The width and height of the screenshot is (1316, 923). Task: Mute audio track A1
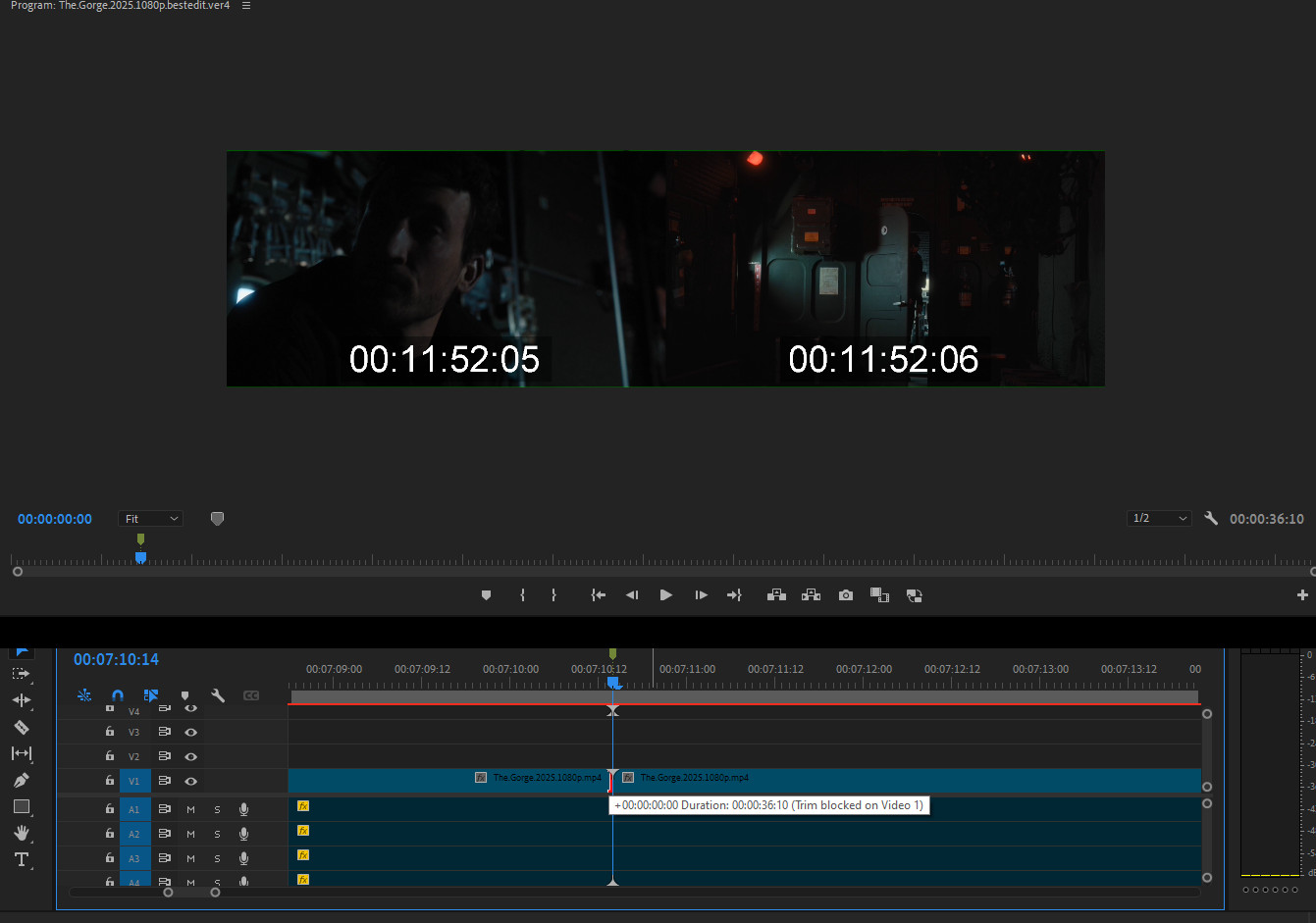(191, 809)
